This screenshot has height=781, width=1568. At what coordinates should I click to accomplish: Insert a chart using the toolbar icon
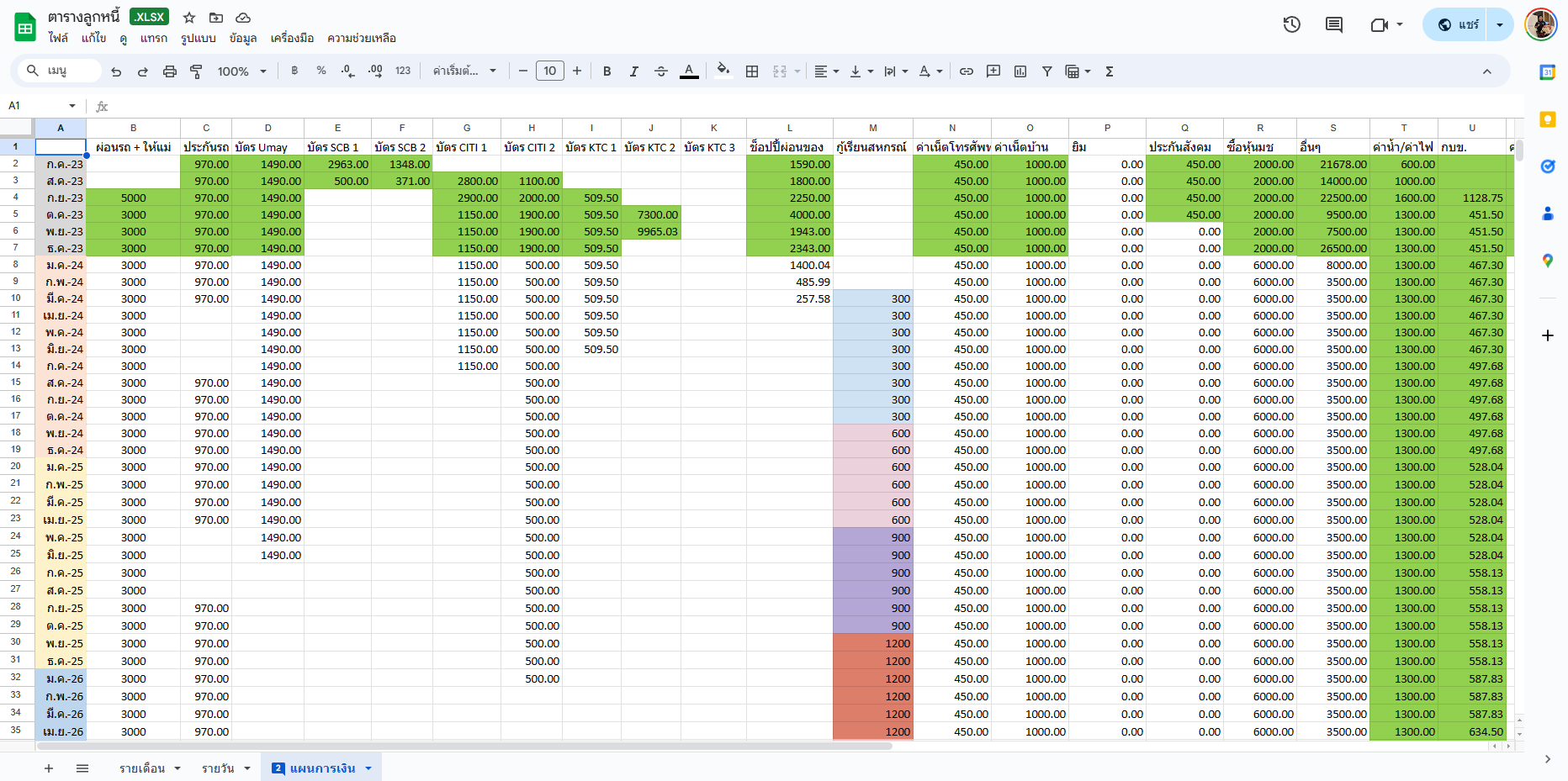[1020, 71]
